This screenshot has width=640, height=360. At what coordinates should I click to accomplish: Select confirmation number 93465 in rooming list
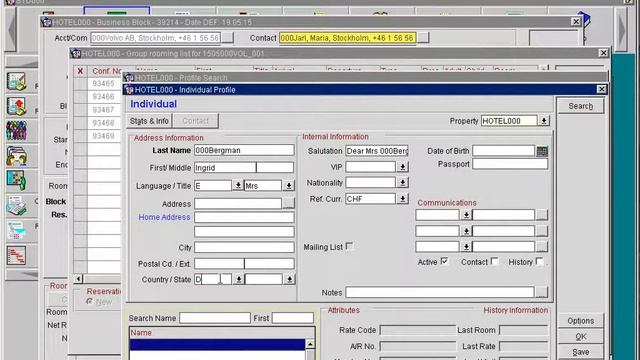pos(103,84)
